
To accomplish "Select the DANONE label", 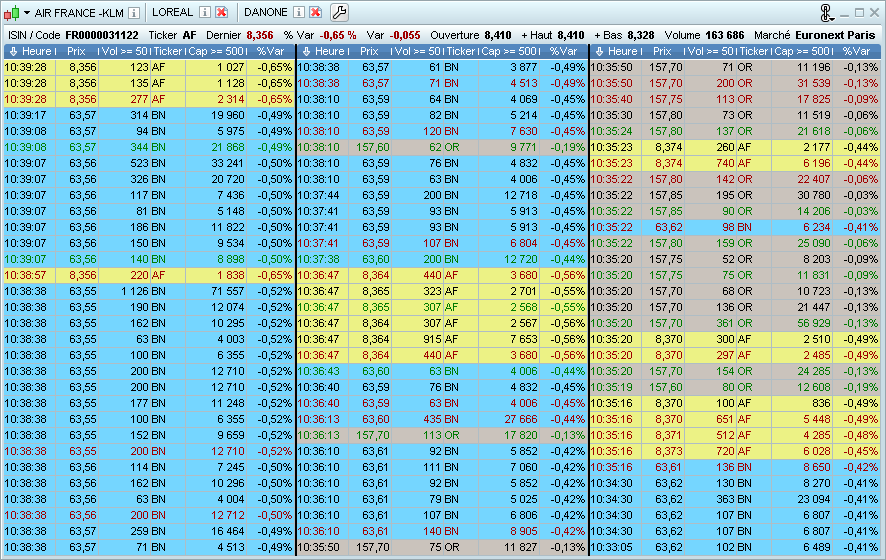I will 266,12.
